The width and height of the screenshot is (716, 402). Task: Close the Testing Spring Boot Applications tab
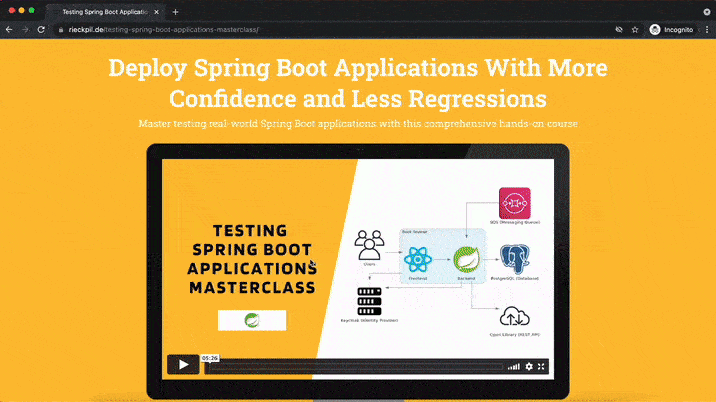(x=157, y=12)
